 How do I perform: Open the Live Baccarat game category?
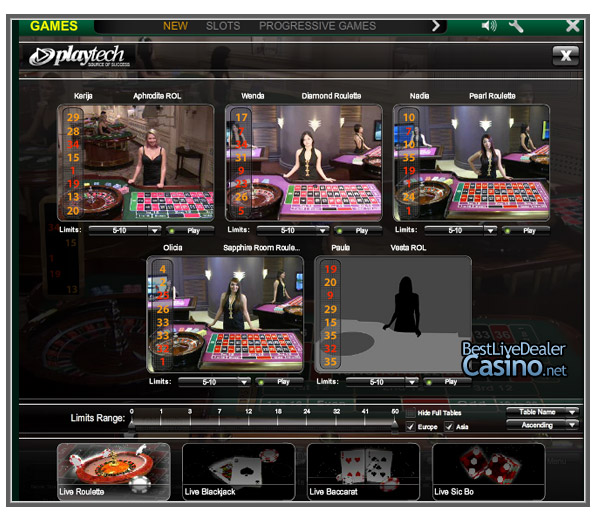[363, 471]
